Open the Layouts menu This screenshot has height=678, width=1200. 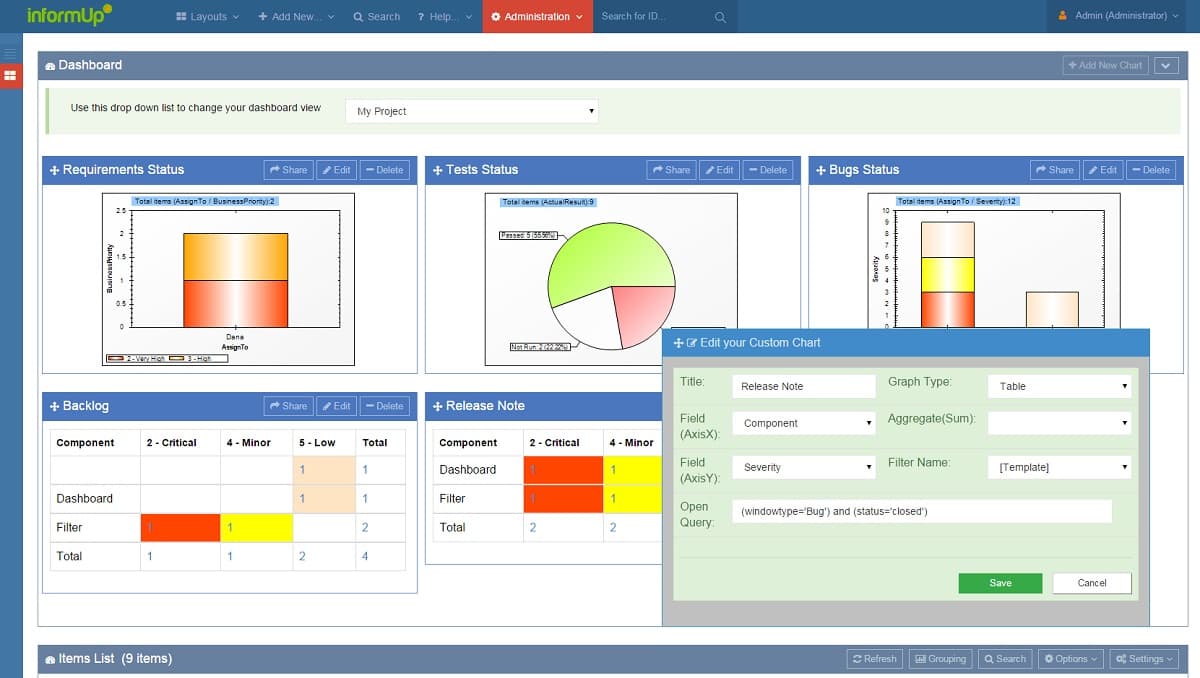click(207, 17)
